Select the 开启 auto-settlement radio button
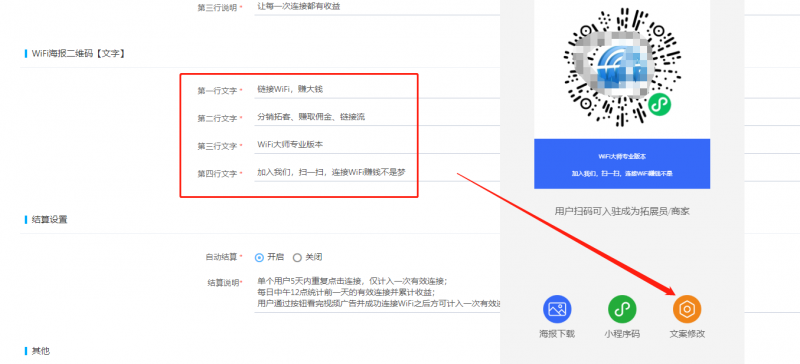The image size is (800, 364). pyautogui.click(x=259, y=257)
